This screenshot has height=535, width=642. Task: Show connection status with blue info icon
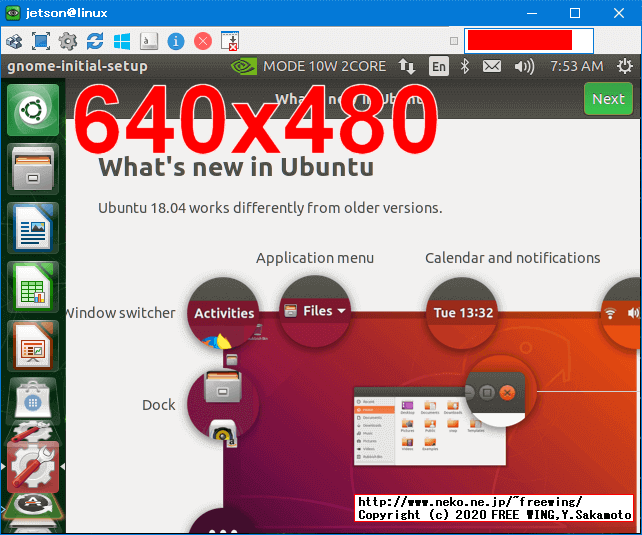tap(176, 41)
